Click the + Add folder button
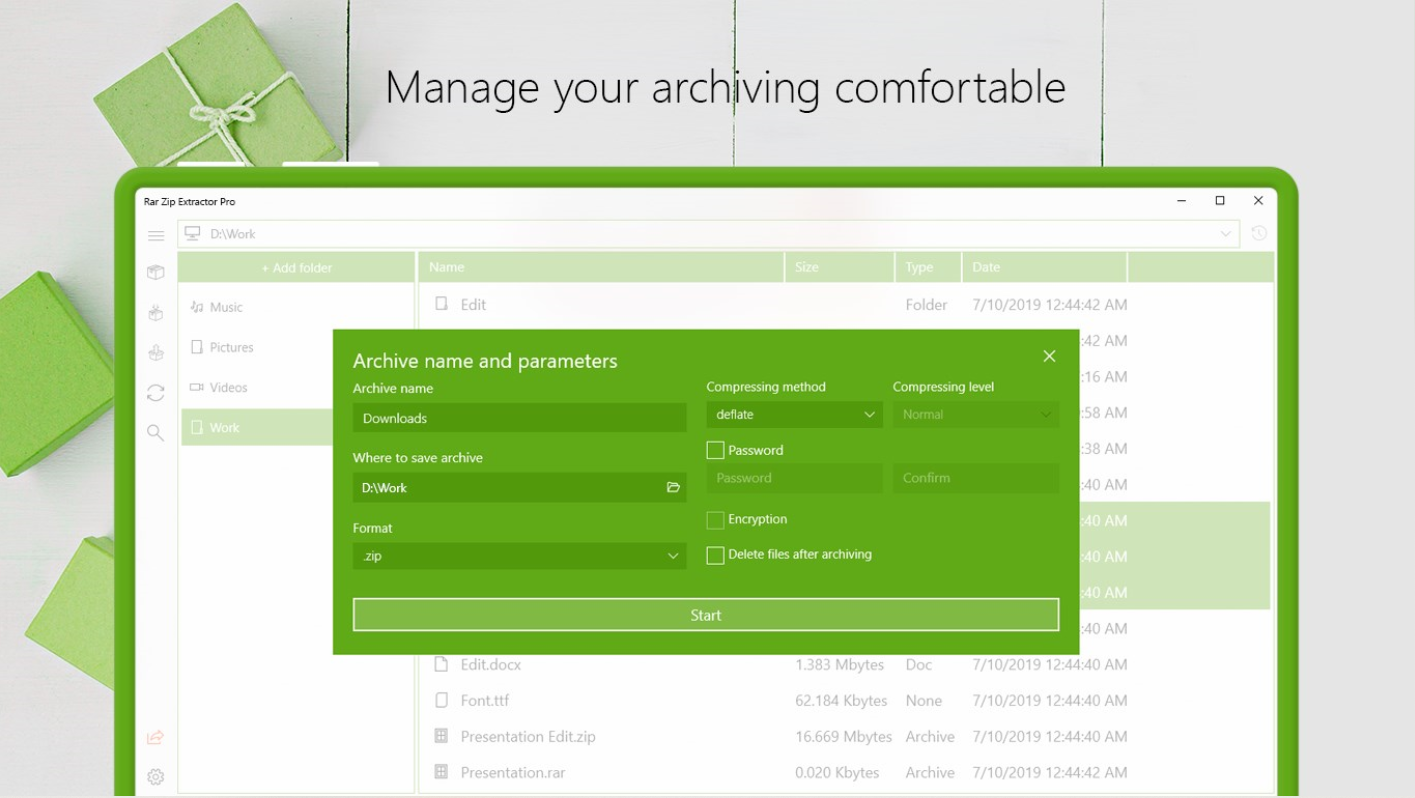 (x=297, y=268)
